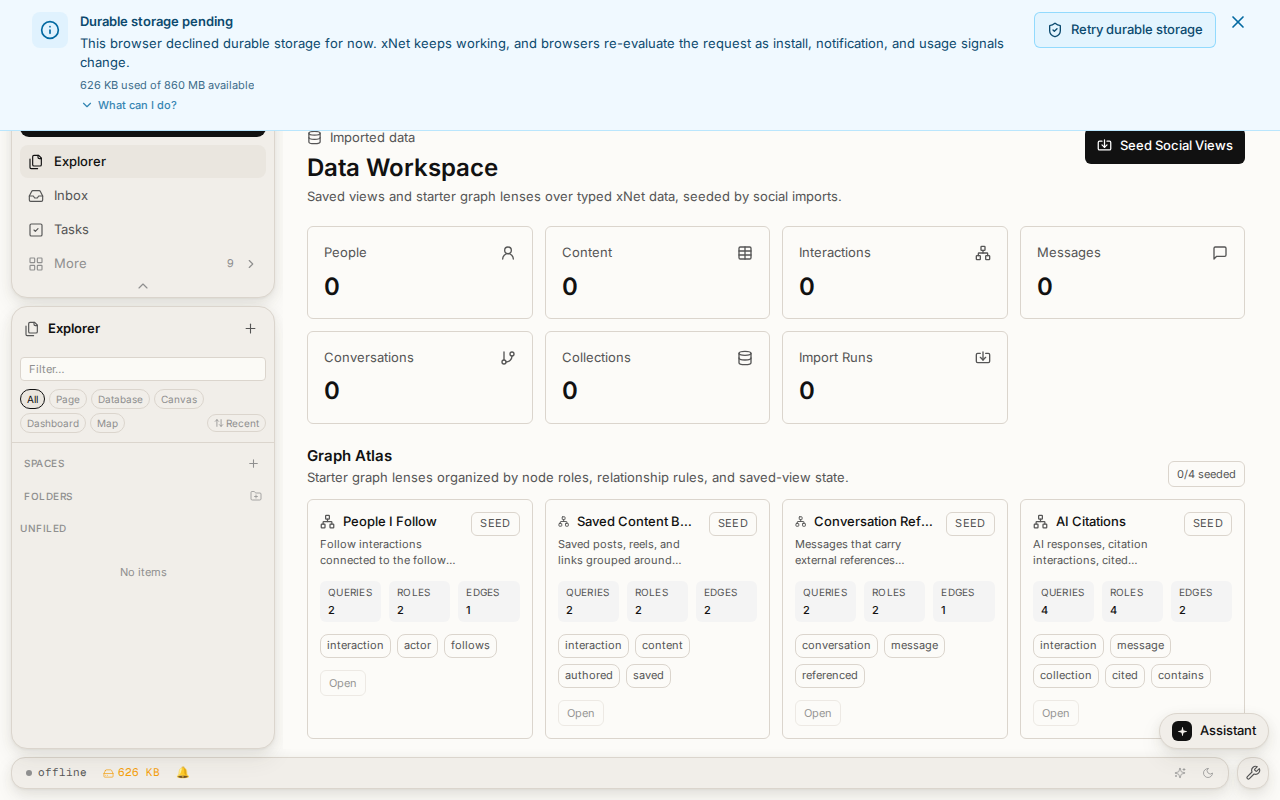Click the graph icon on AI Citations card
Screen dimensions: 1280x800
pyautogui.click(x=1040, y=522)
